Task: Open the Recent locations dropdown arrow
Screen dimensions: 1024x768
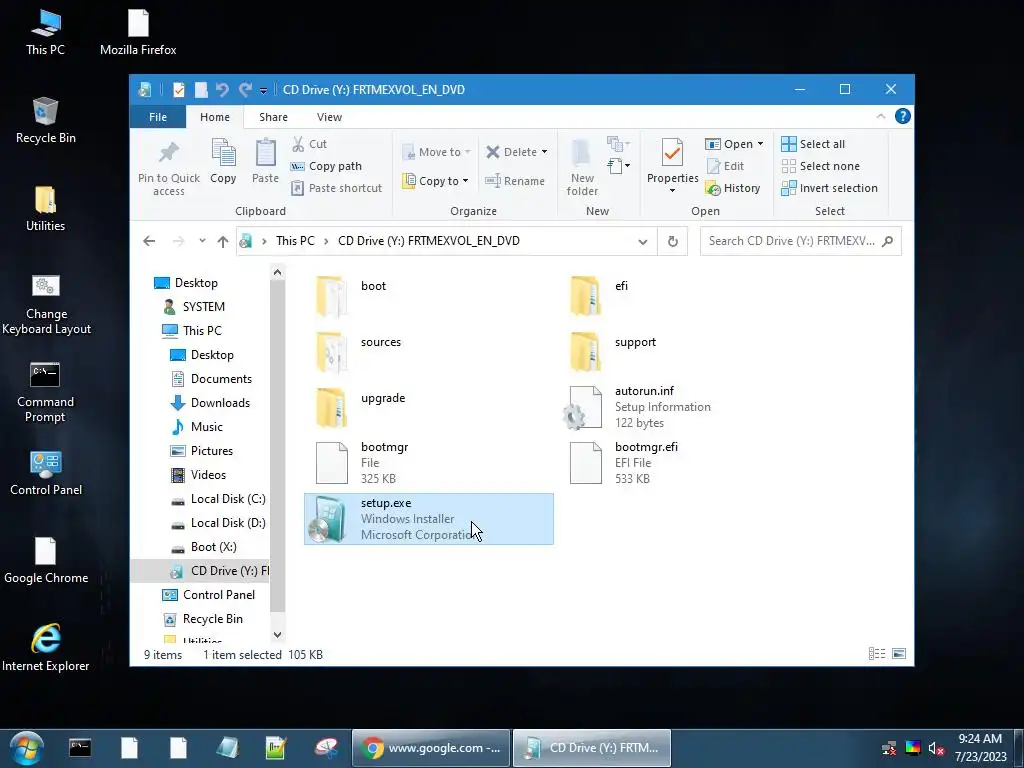Action: [x=202, y=241]
